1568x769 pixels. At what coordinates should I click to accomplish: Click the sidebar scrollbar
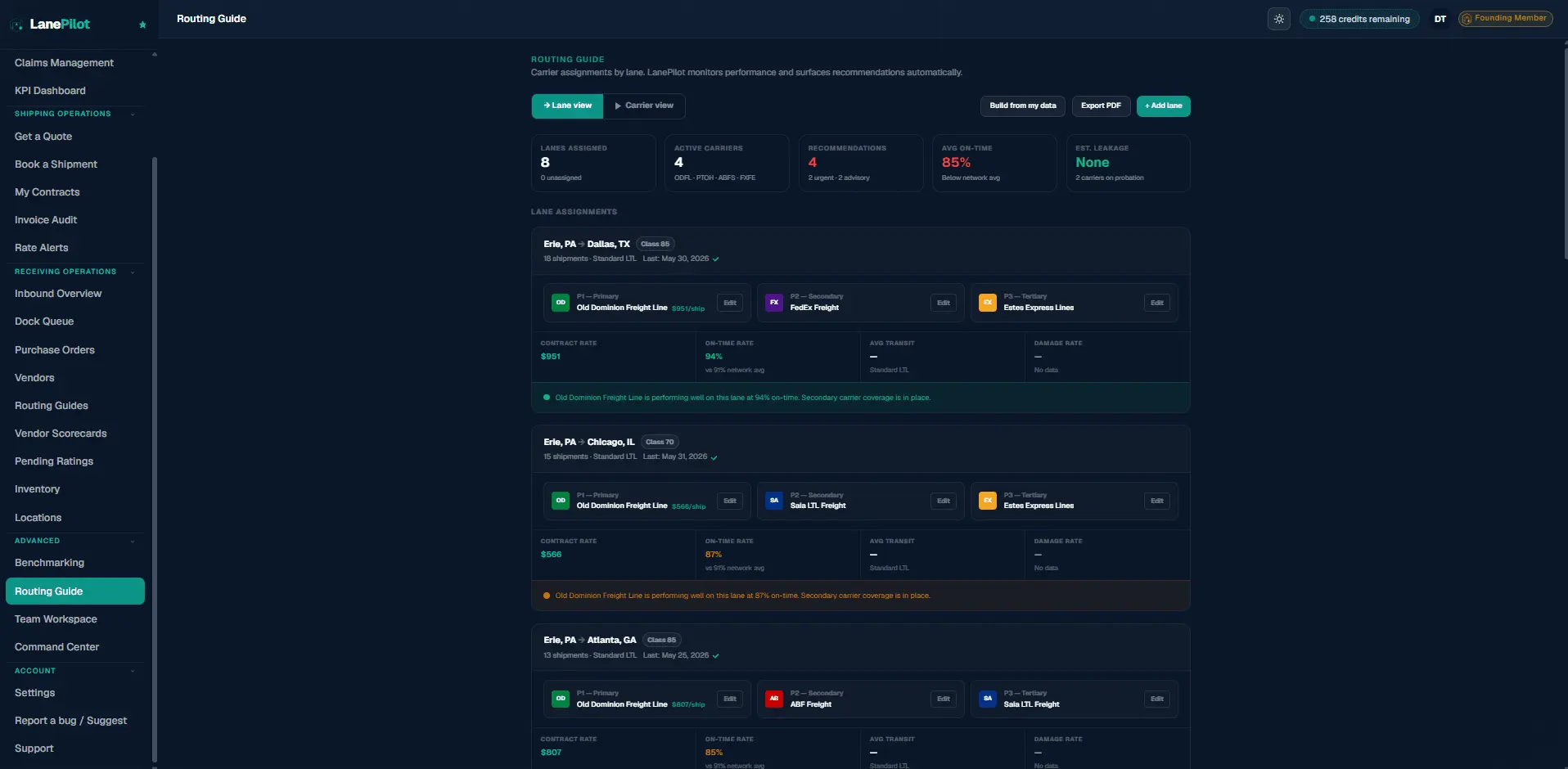tap(155, 458)
